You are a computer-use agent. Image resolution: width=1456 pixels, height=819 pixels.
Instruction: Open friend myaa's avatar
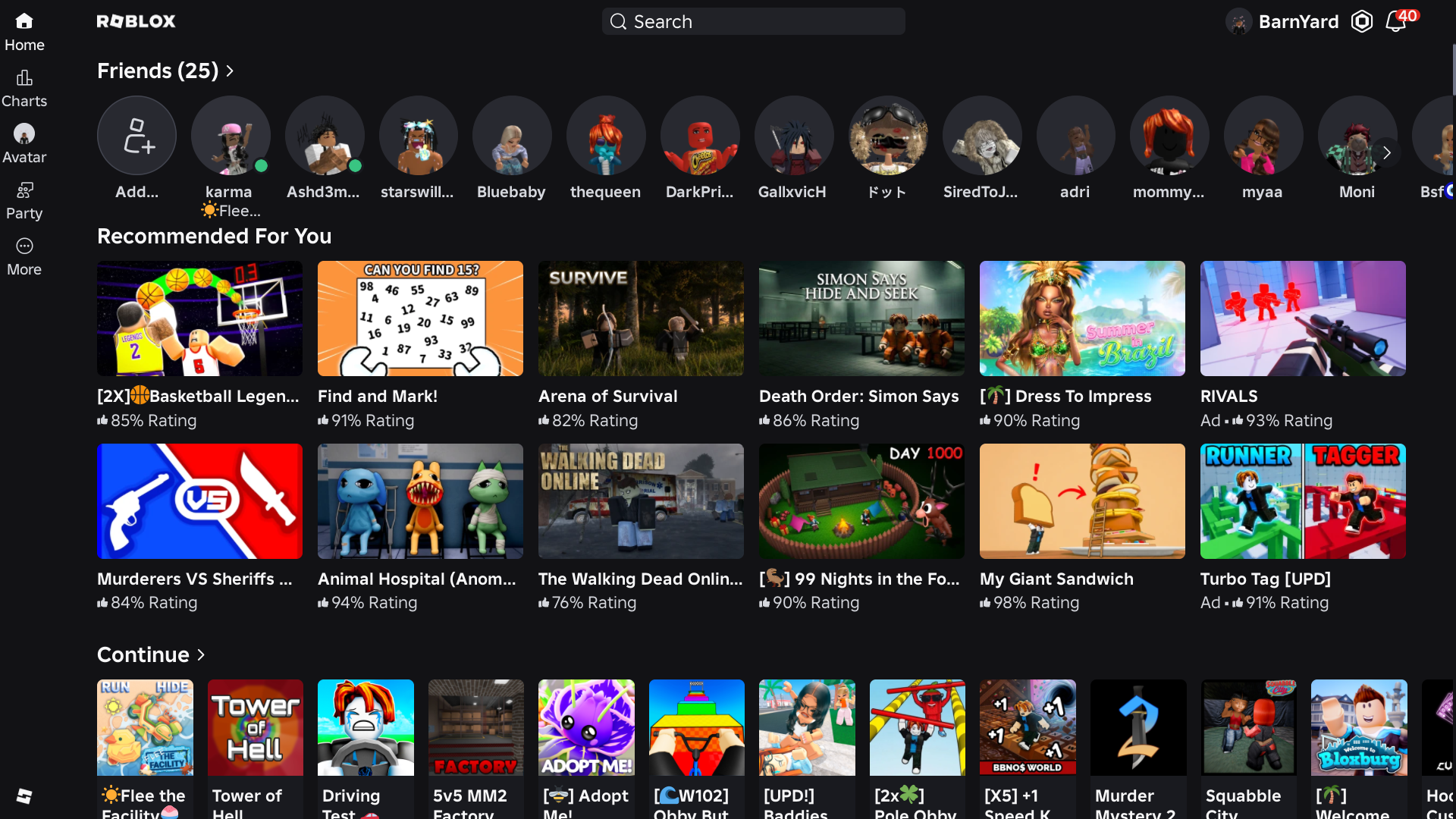coord(1263,136)
